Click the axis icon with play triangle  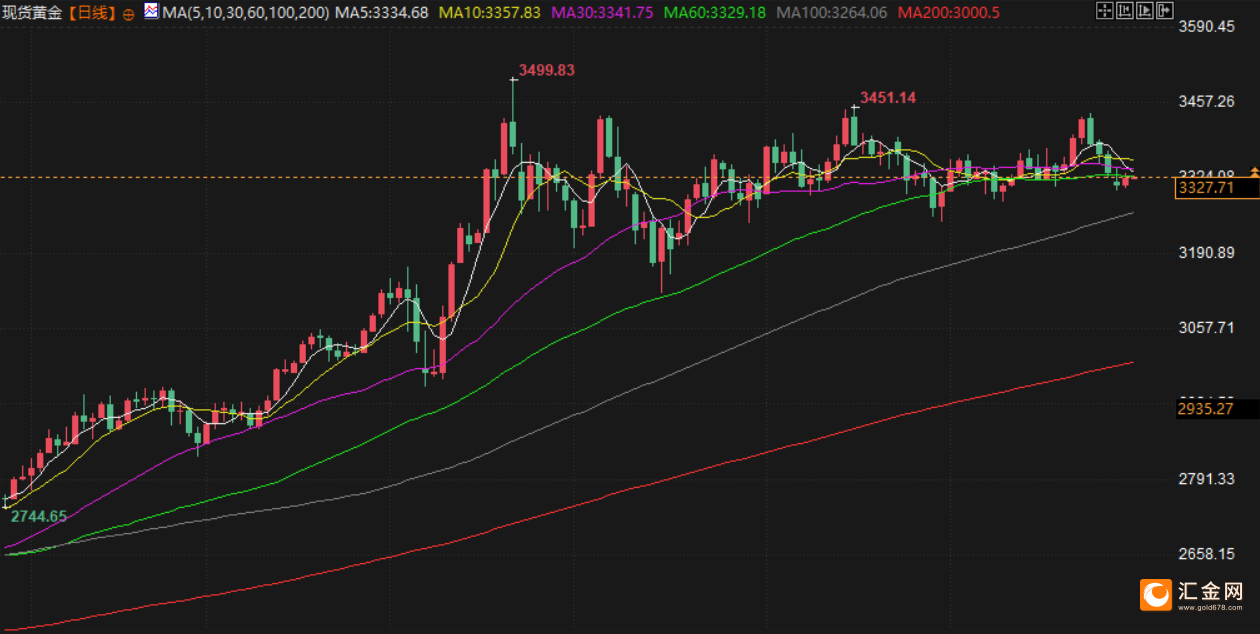[1145, 10]
